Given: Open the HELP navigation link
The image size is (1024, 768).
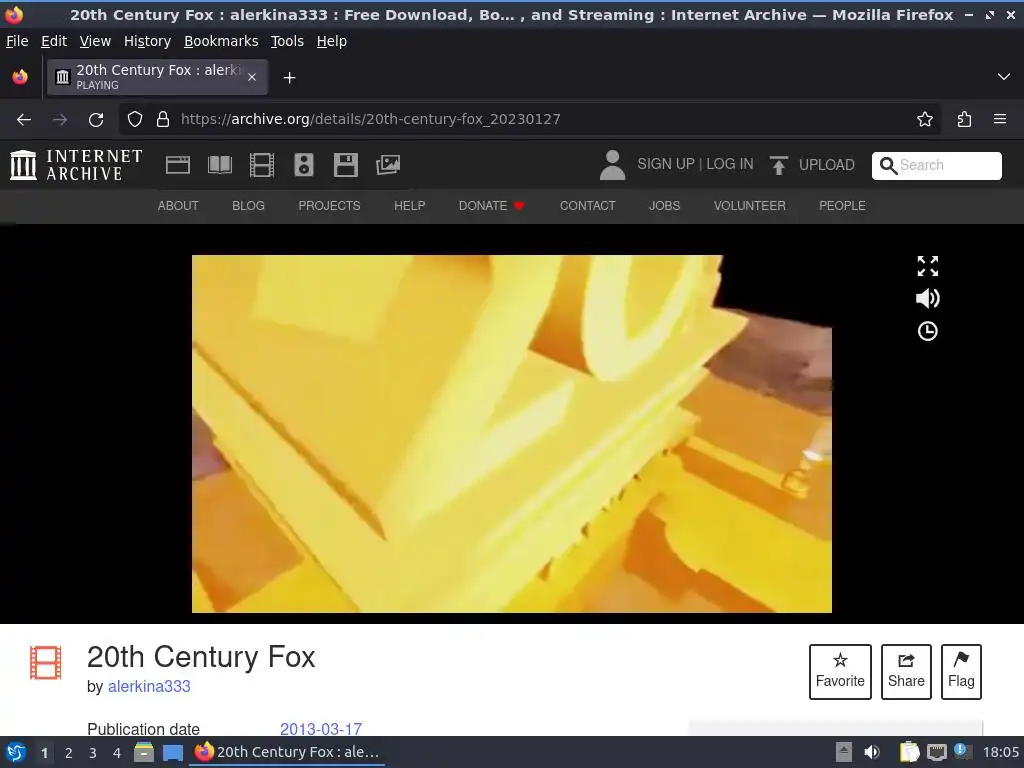Looking at the screenshot, I should coord(409,206).
